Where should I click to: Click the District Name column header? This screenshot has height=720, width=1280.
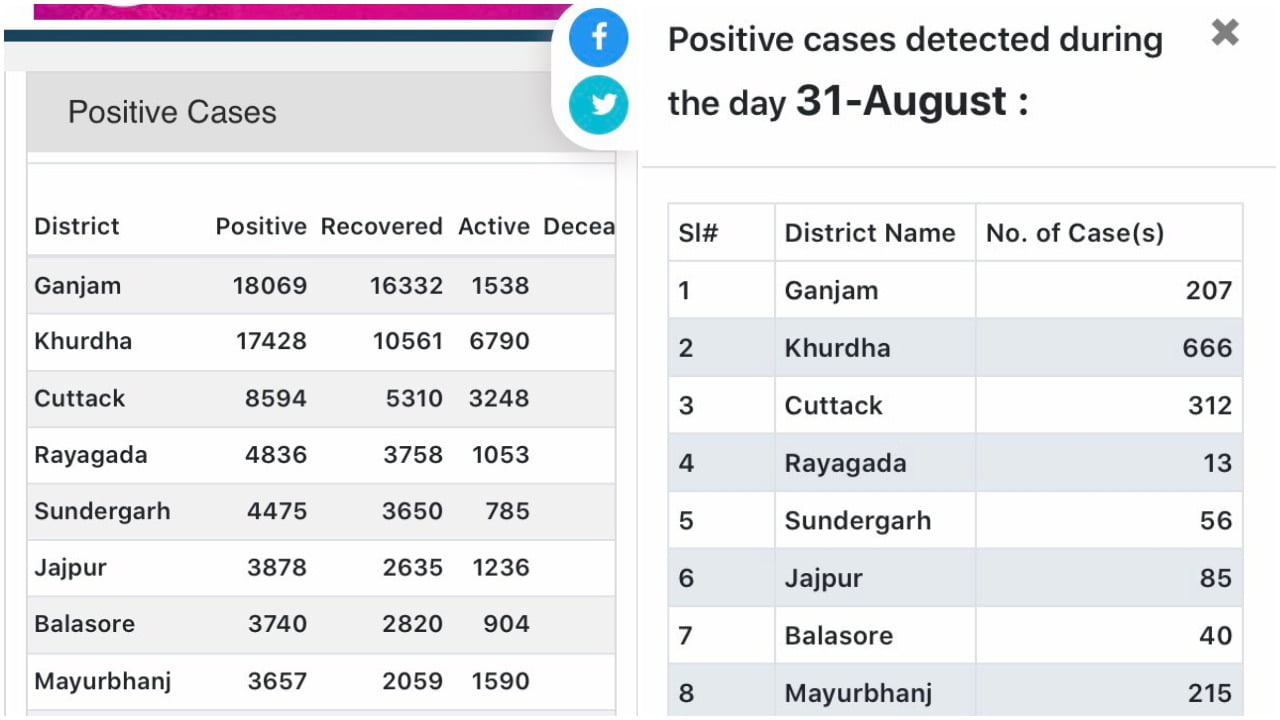(869, 233)
